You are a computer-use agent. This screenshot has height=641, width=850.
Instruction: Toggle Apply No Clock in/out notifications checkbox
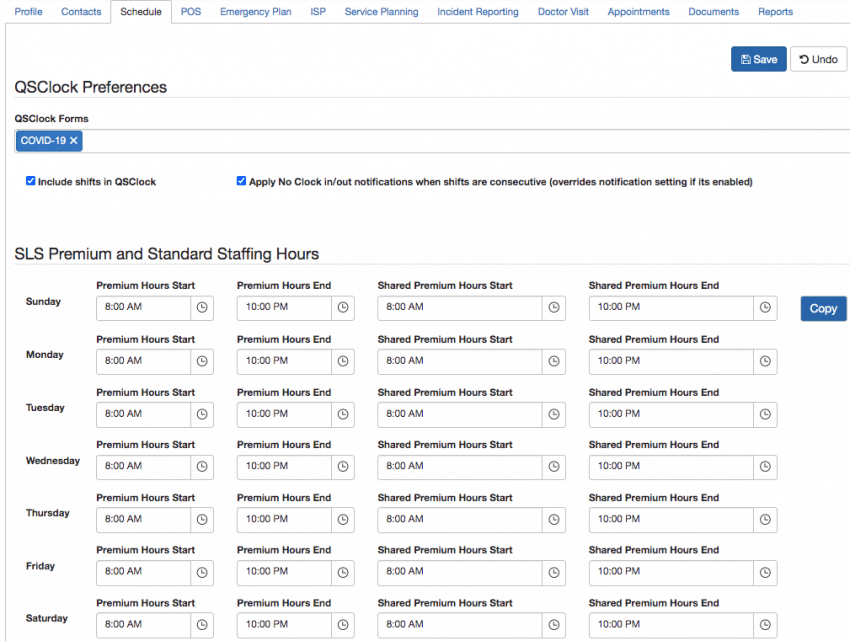(241, 181)
